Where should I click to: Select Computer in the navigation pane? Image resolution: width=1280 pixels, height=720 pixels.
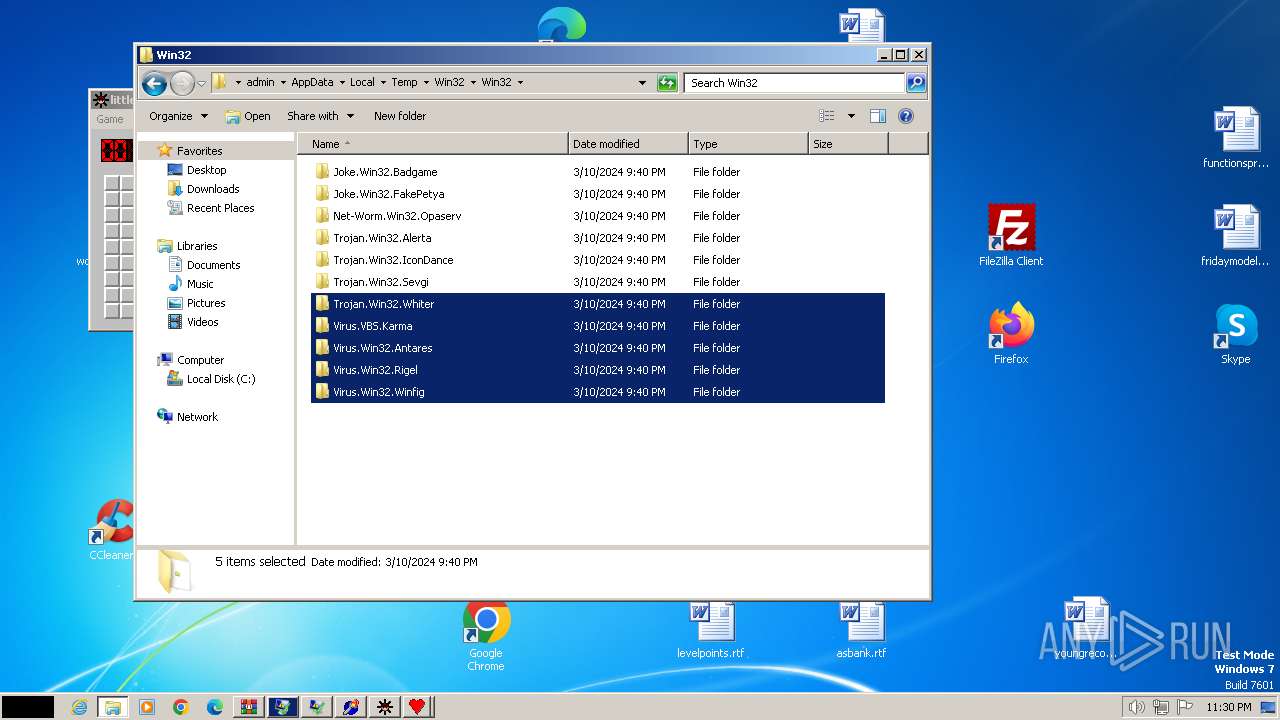(200, 360)
